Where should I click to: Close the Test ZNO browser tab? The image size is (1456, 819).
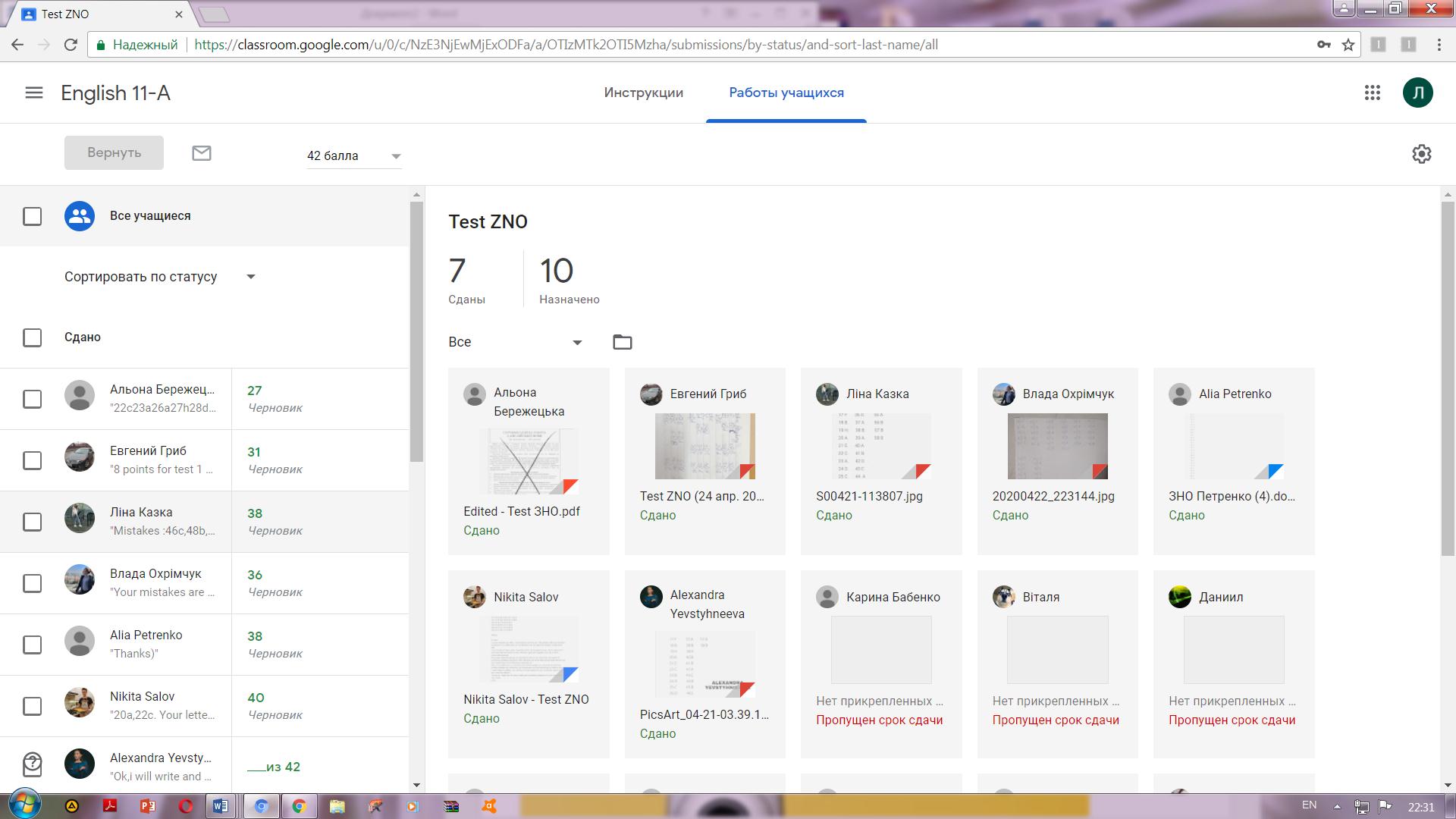pos(179,14)
